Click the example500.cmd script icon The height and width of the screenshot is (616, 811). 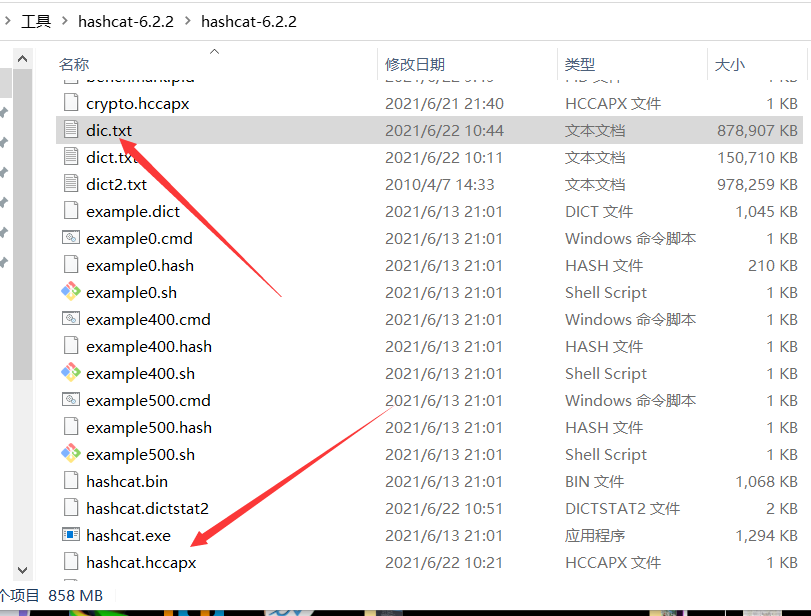[71, 400]
